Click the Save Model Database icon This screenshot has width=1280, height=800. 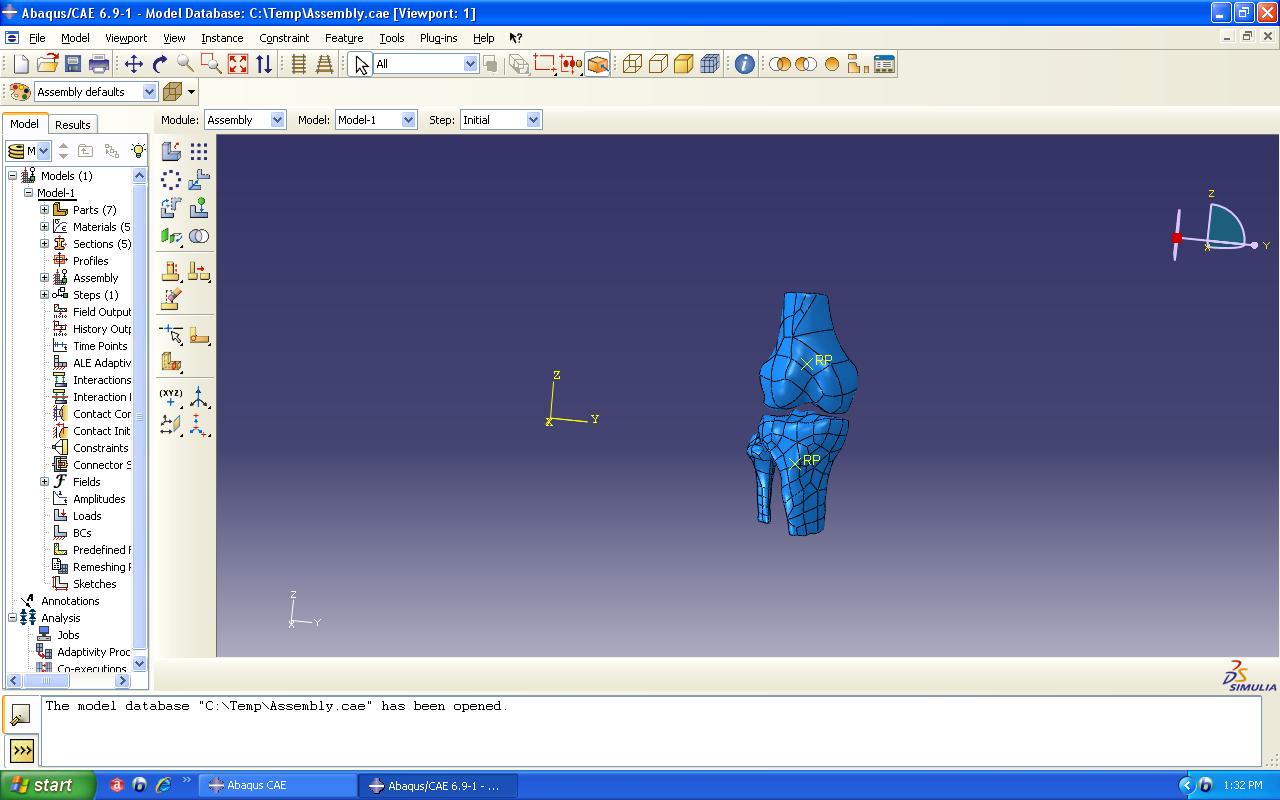[73, 64]
